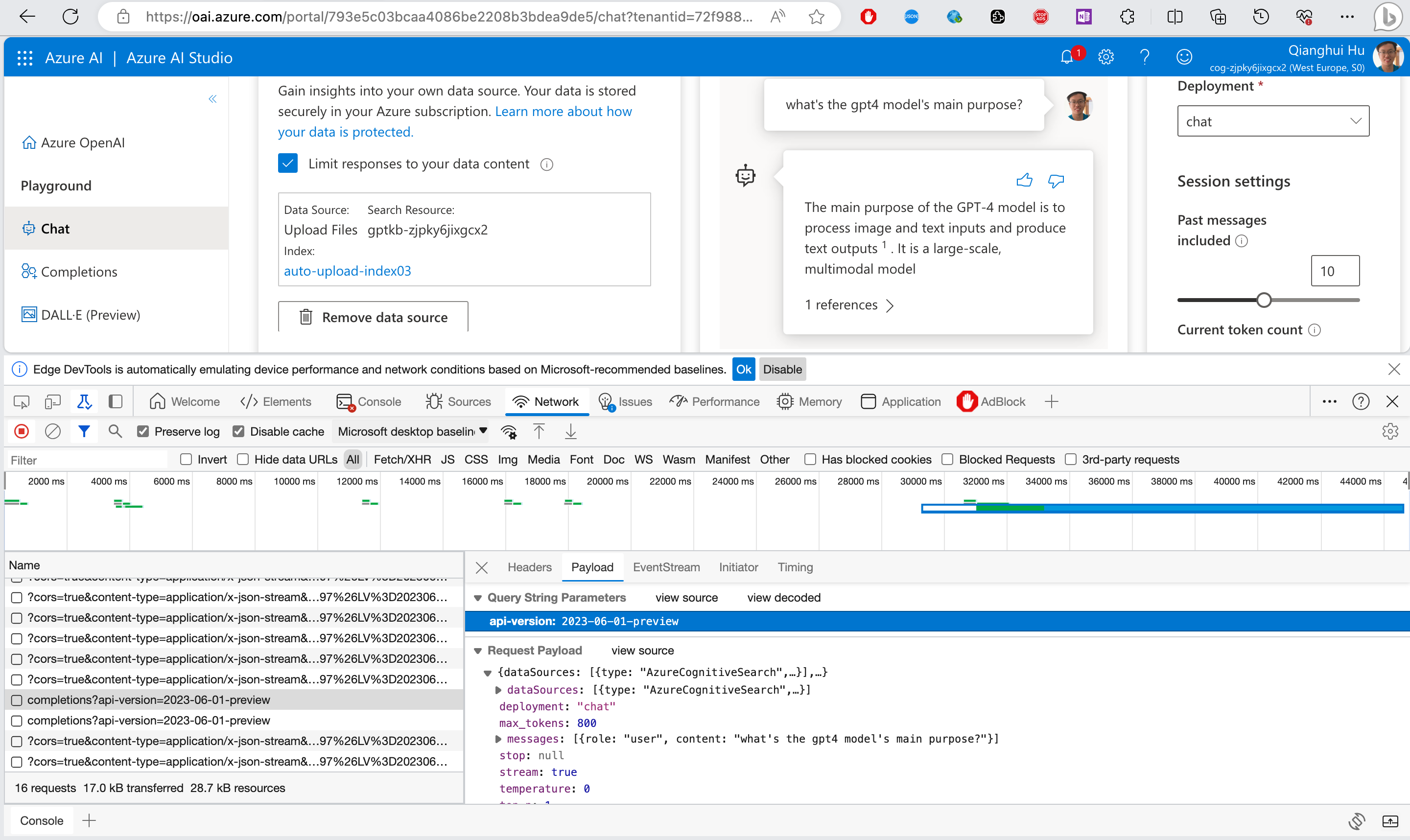
Task: Export the HAR file
Action: click(570, 432)
